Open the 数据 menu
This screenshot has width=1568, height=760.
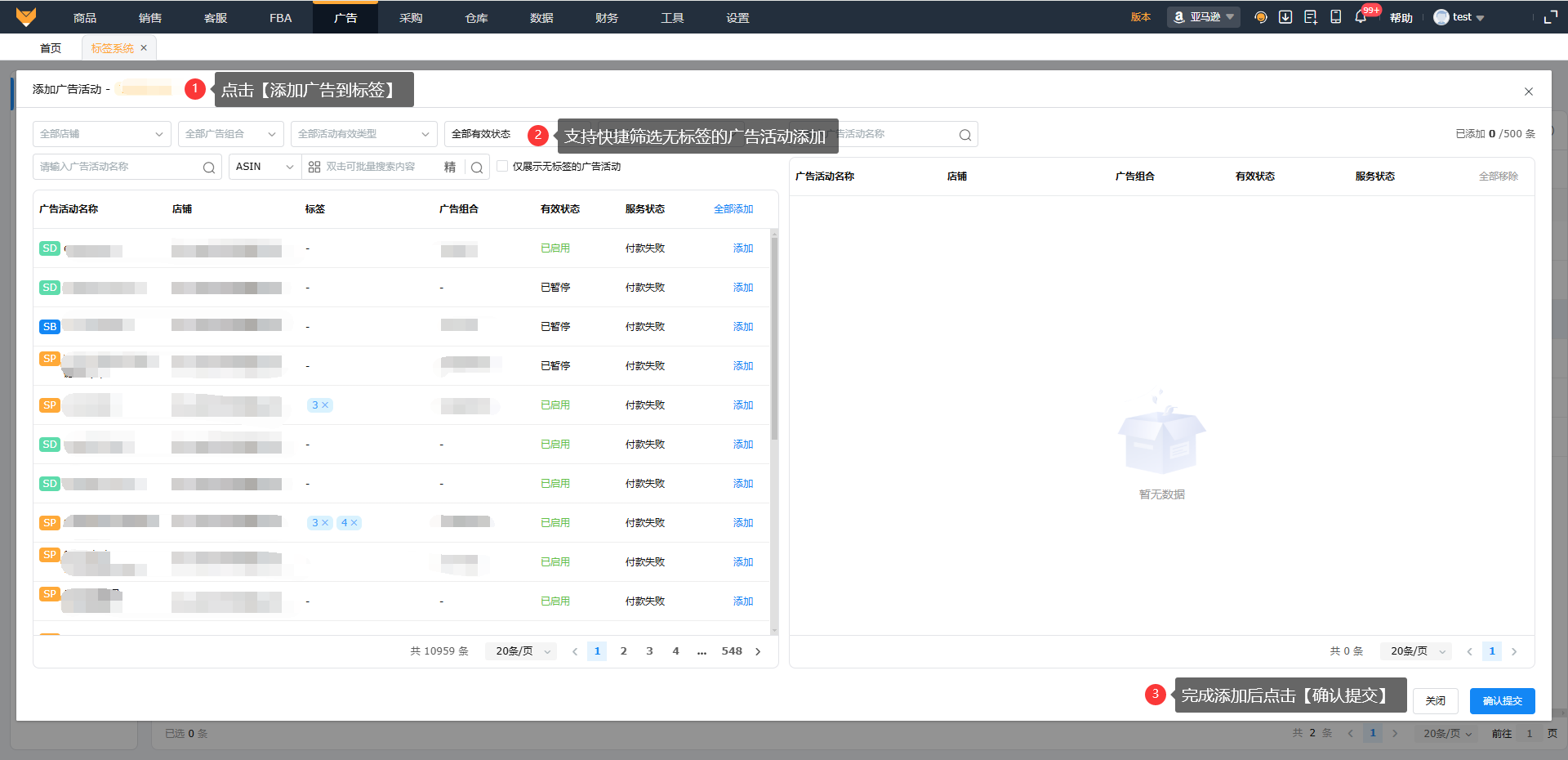pos(541,17)
